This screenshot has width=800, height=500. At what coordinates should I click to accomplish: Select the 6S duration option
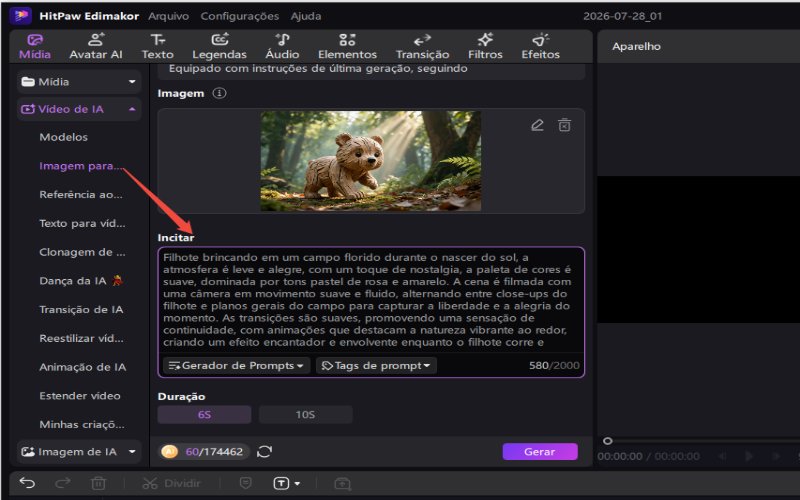pyautogui.click(x=204, y=414)
